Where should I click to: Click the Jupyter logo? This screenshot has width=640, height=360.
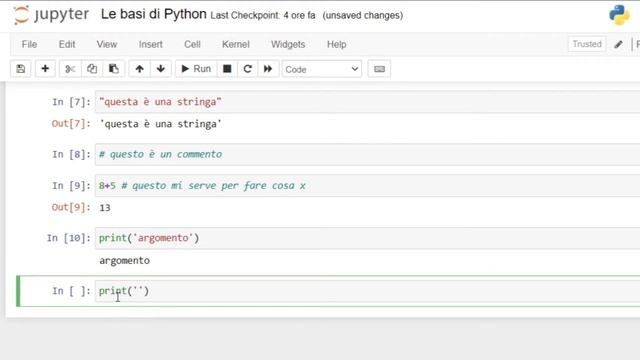51,15
